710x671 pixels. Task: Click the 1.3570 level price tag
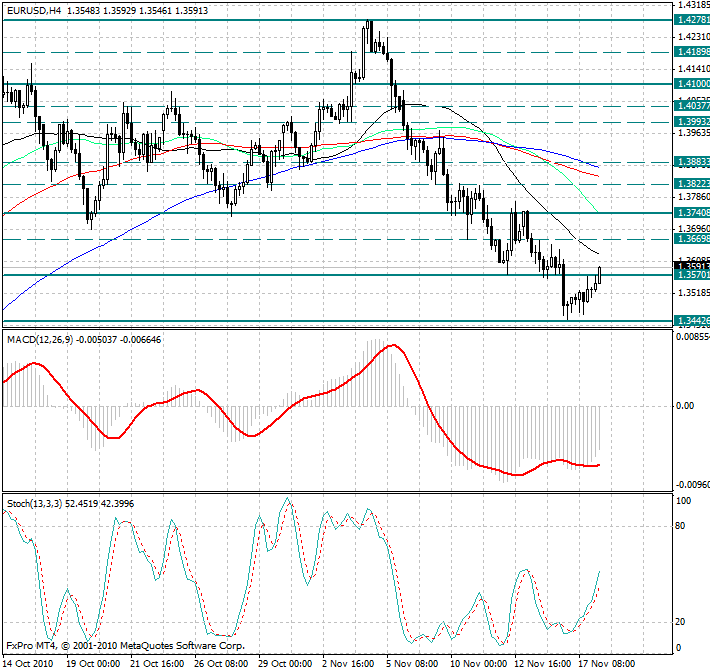691,275
